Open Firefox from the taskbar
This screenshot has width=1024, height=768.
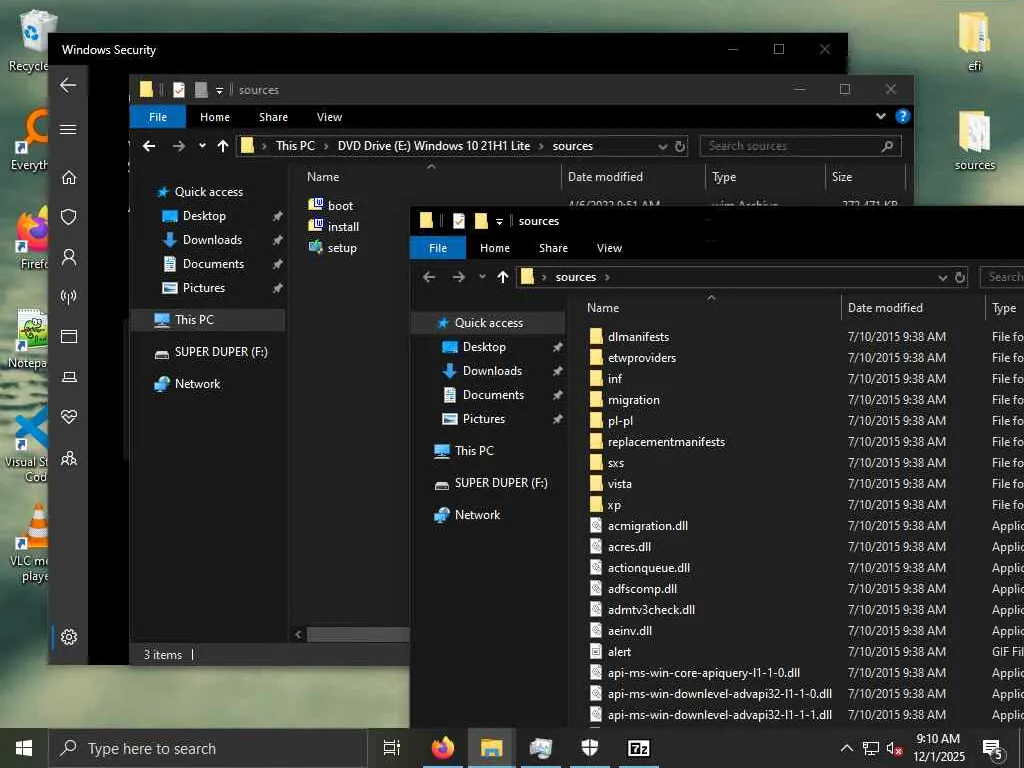pyautogui.click(x=442, y=748)
